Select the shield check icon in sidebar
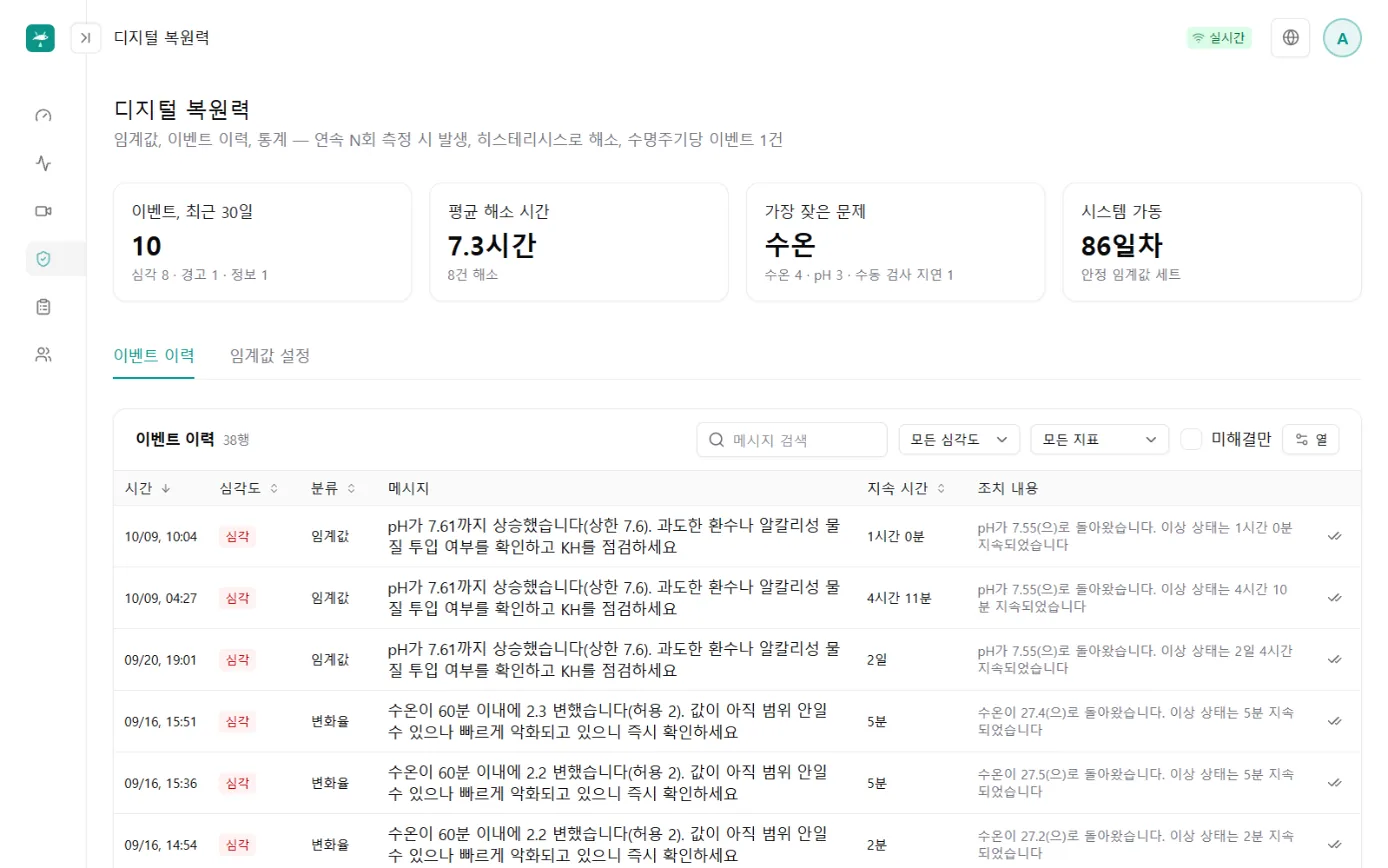The height and width of the screenshot is (868, 1388). click(x=43, y=259)
